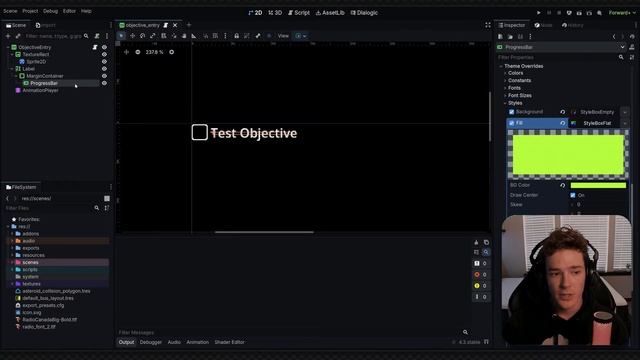
Task: Open the Canvas View menu button
Action: click(x=283, y=36)
